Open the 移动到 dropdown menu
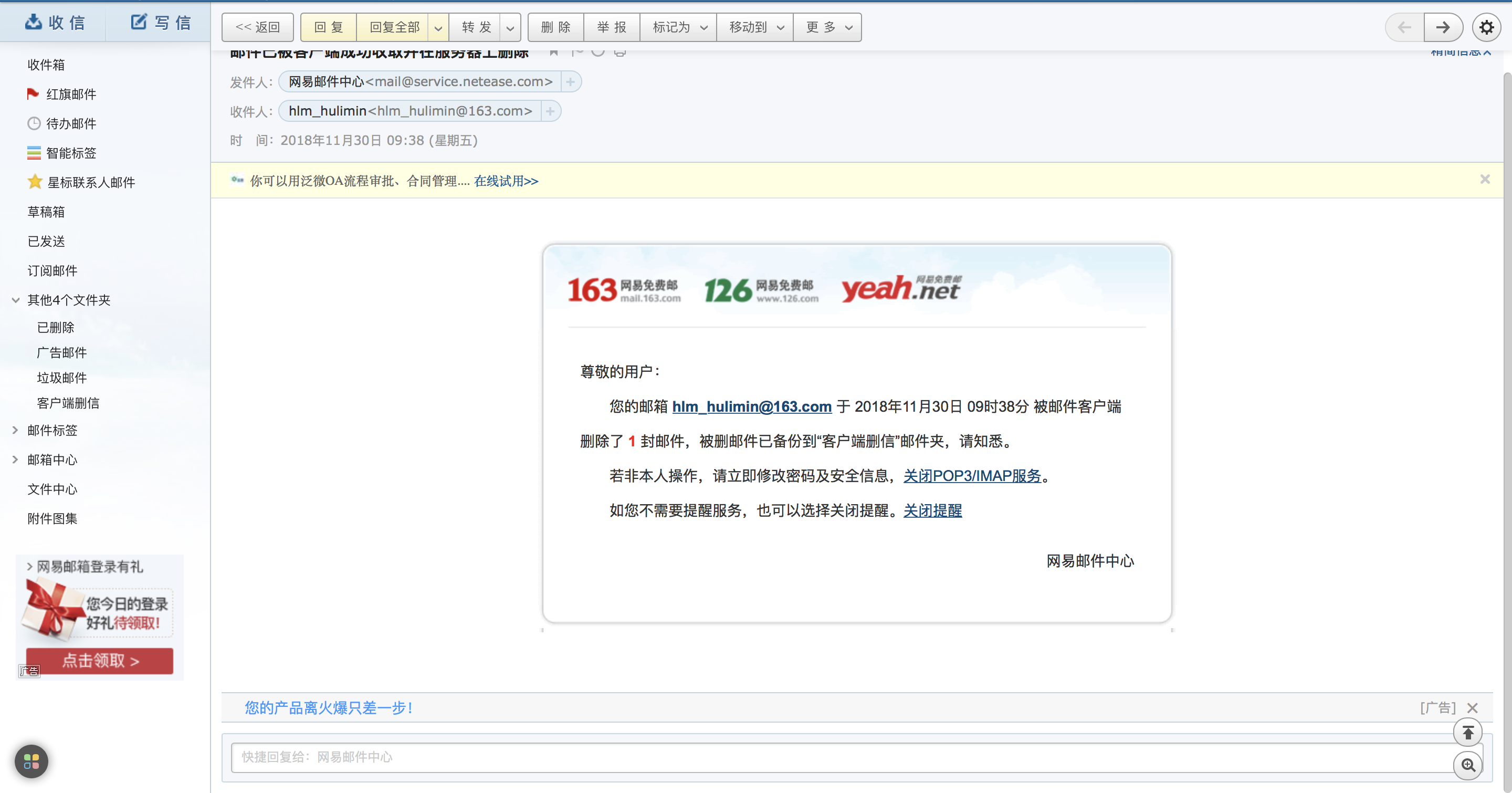This screenshot has width=1512, height=793. [x=755, y=27]
